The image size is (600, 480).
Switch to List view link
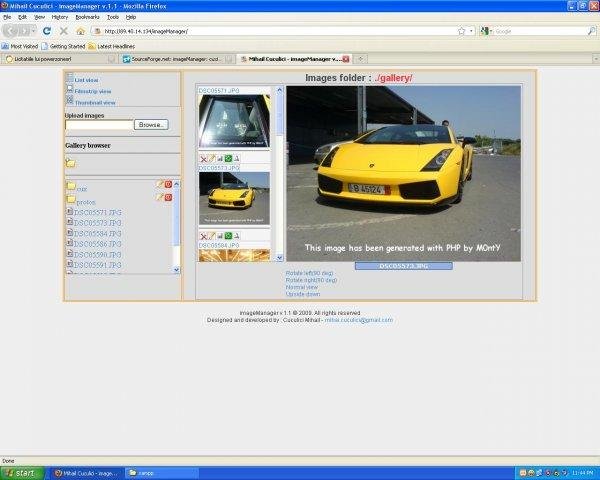tap(86, 80)
